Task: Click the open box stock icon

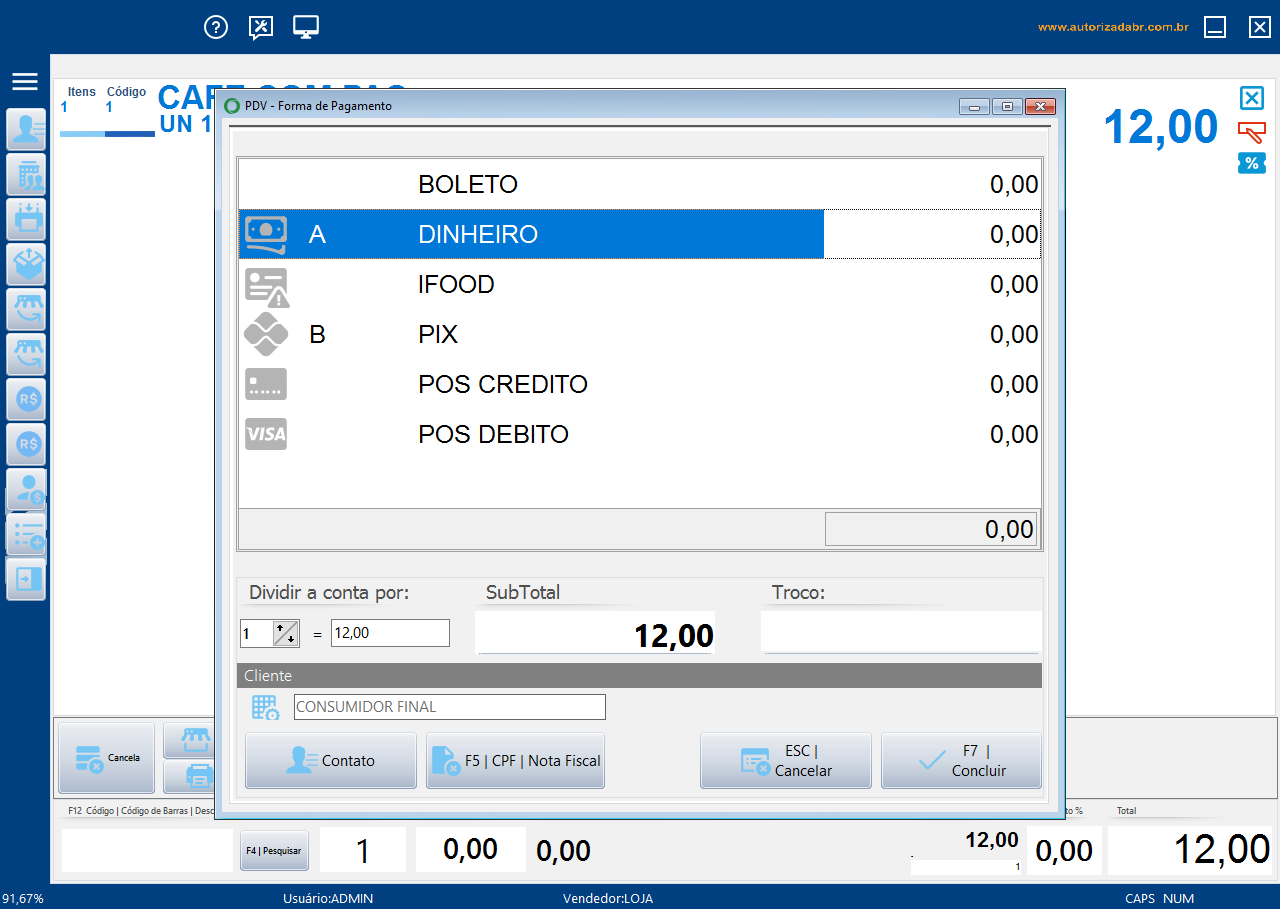Action: click(x=26, y=264)
